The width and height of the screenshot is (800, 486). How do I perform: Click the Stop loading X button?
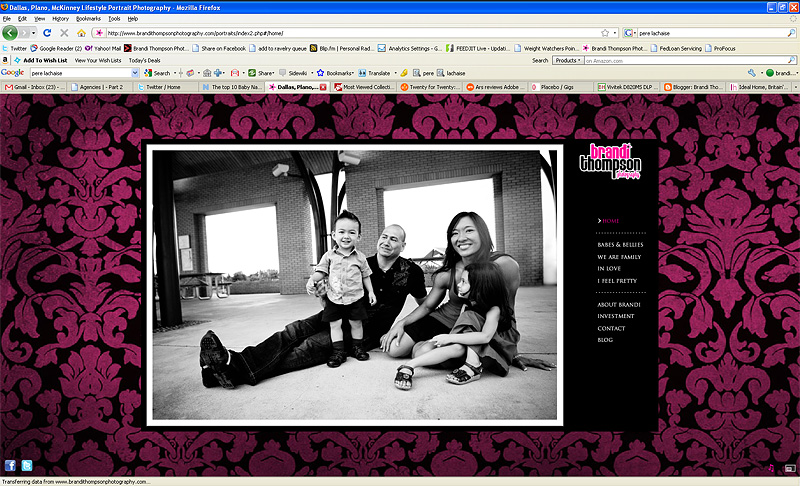(x=64, y=33)
